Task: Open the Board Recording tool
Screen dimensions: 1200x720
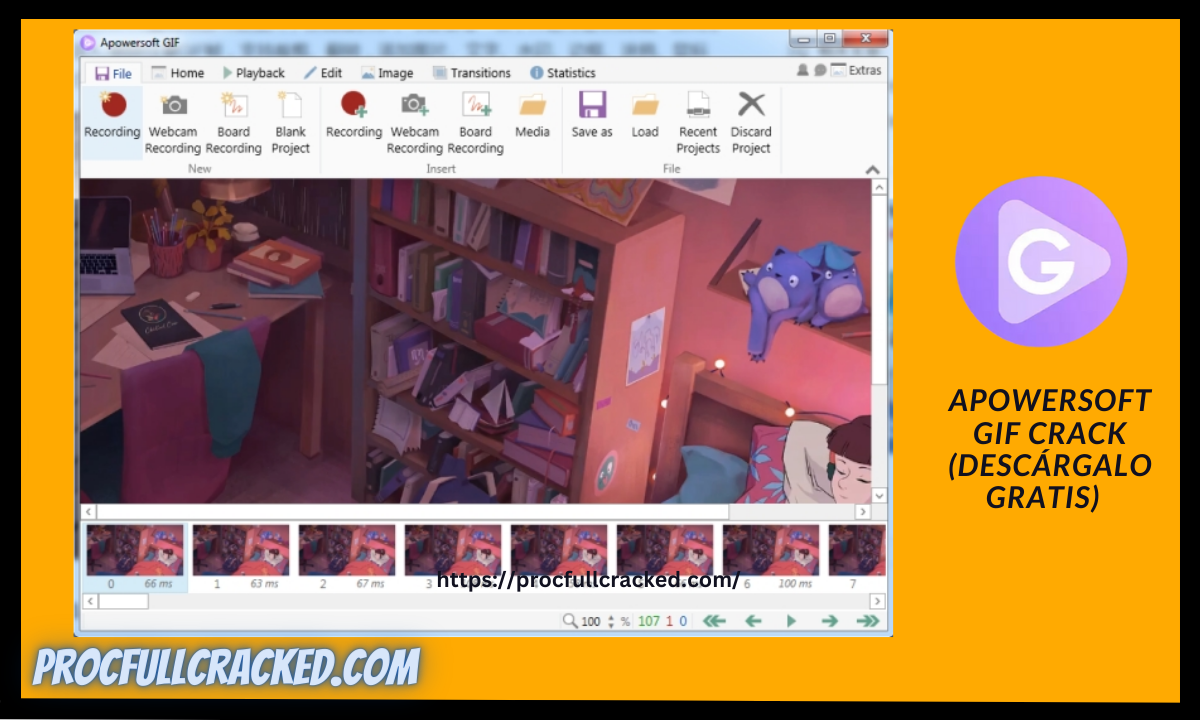Action: (234, 122)
